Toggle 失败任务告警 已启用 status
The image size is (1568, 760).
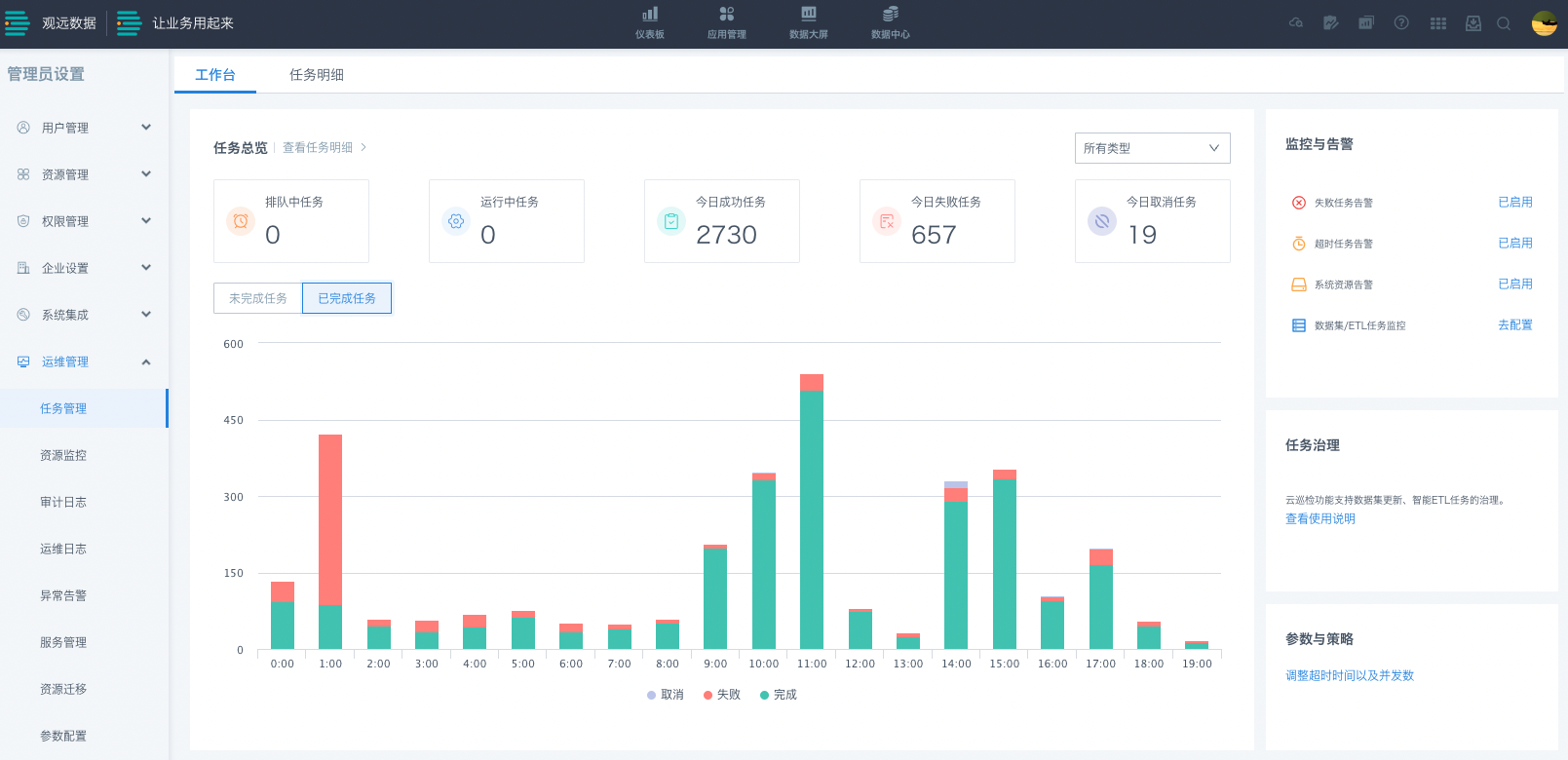click(x=1515, y=203)
